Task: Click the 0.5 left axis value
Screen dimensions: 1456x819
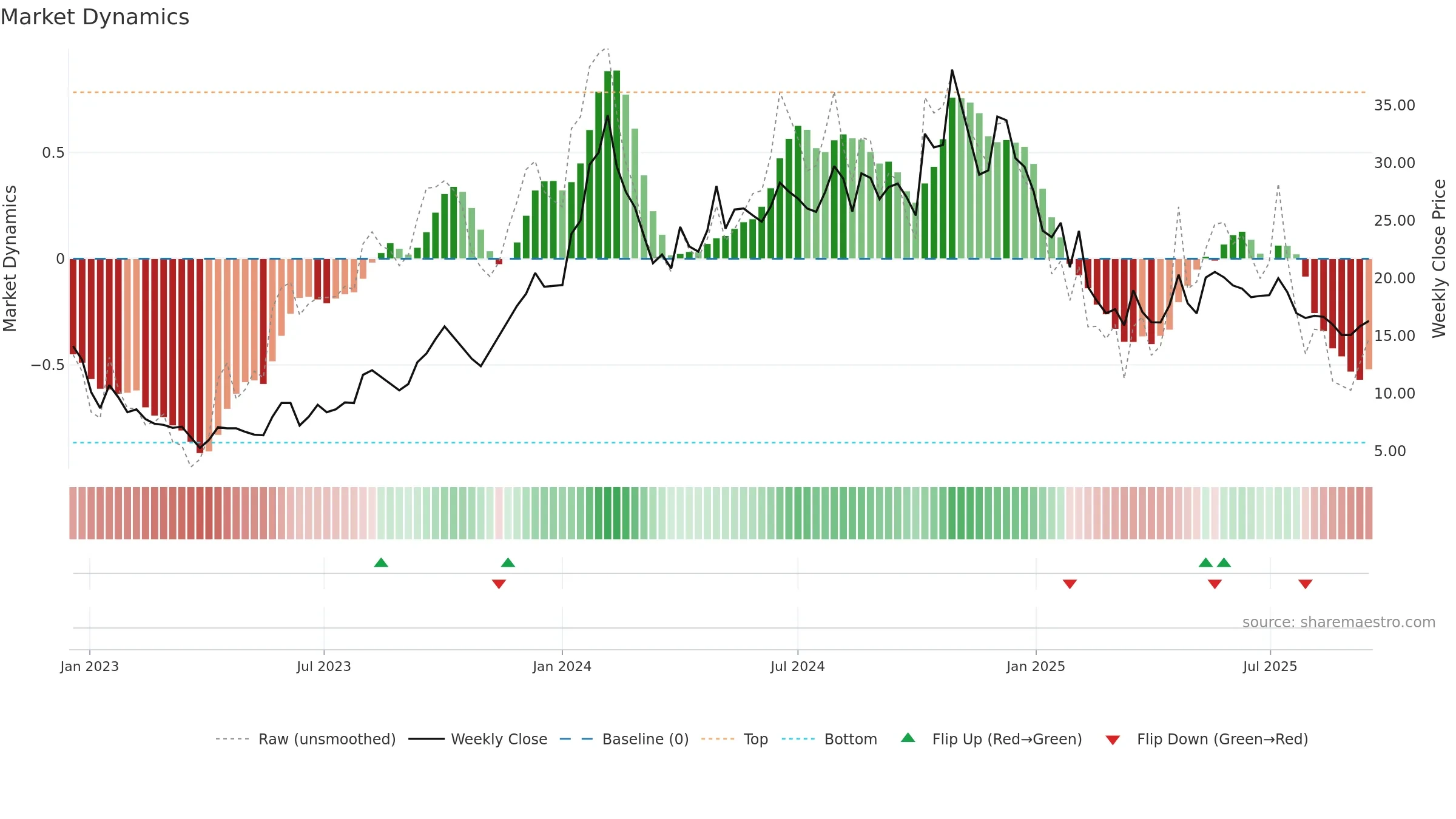Action: [53, 152]
